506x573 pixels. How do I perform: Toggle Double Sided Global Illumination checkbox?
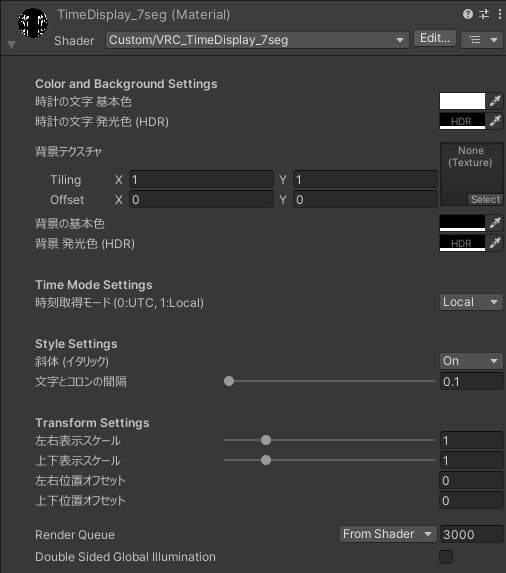(x=446, y=557)
